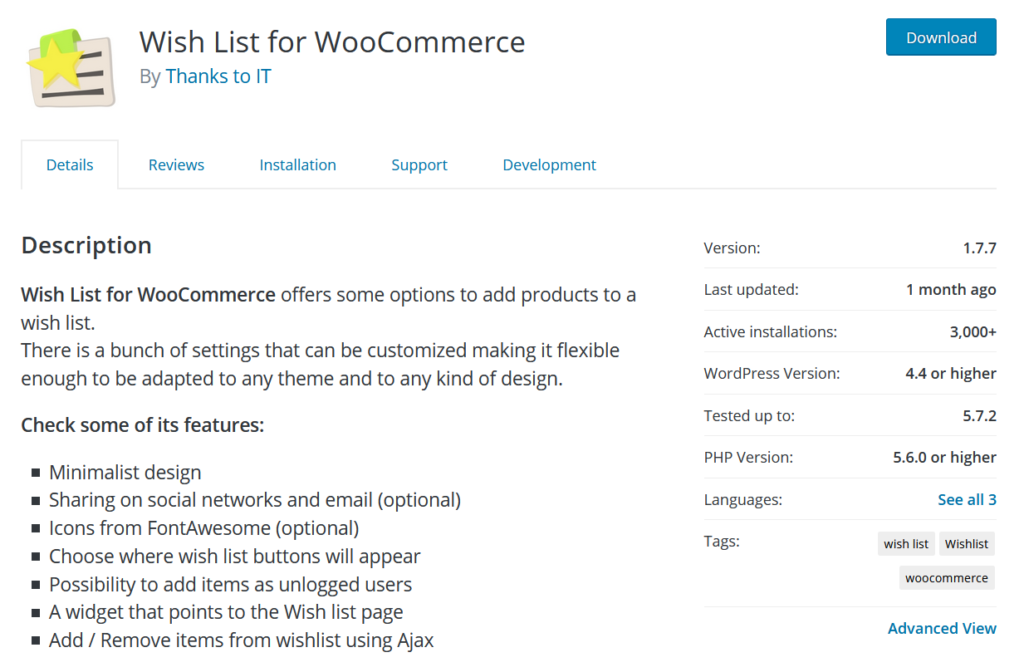
Task: Click the 'Tags:' label
Action: 722,541
